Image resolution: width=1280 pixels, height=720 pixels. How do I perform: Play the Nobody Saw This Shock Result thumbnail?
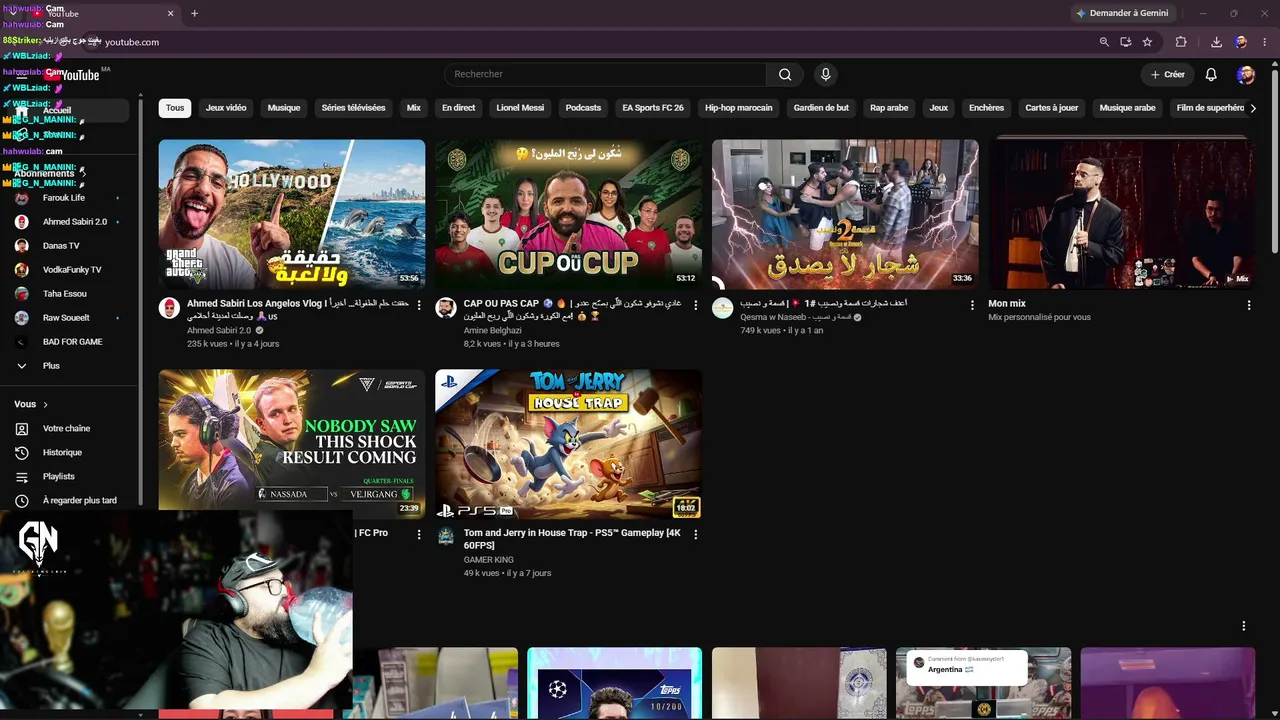click(x=292, y=443)
